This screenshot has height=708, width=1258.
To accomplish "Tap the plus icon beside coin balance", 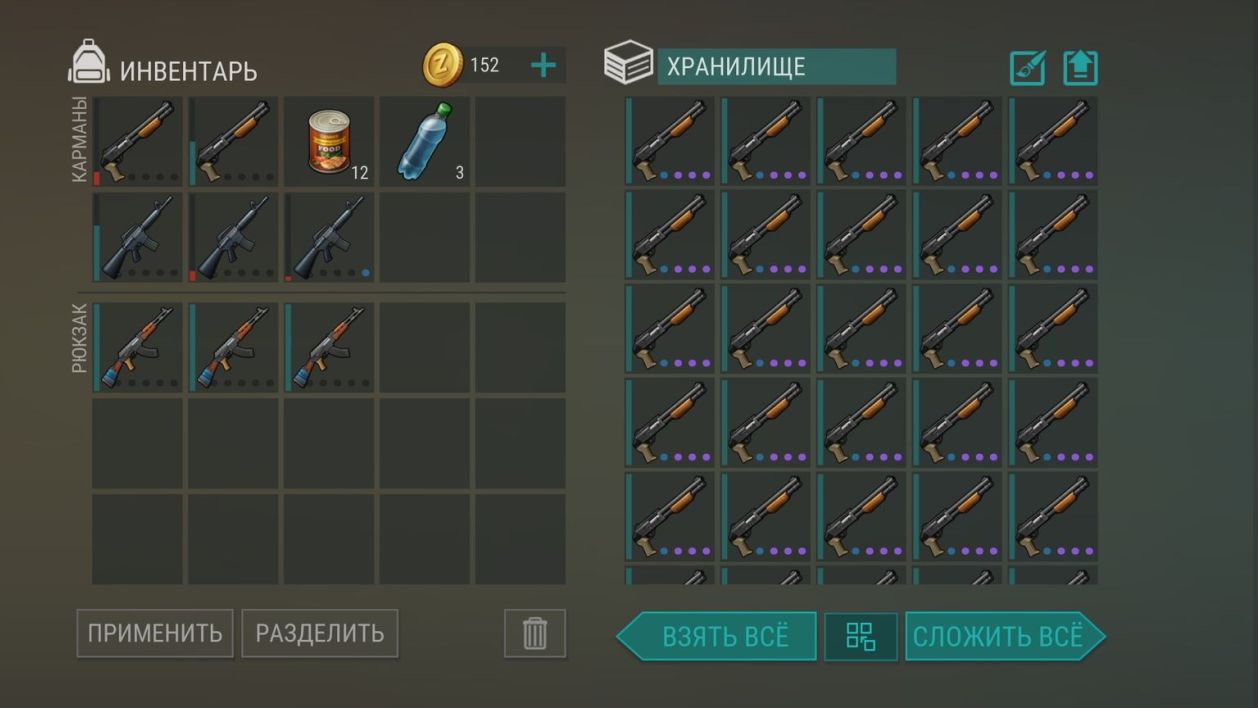I will point(543,66).
